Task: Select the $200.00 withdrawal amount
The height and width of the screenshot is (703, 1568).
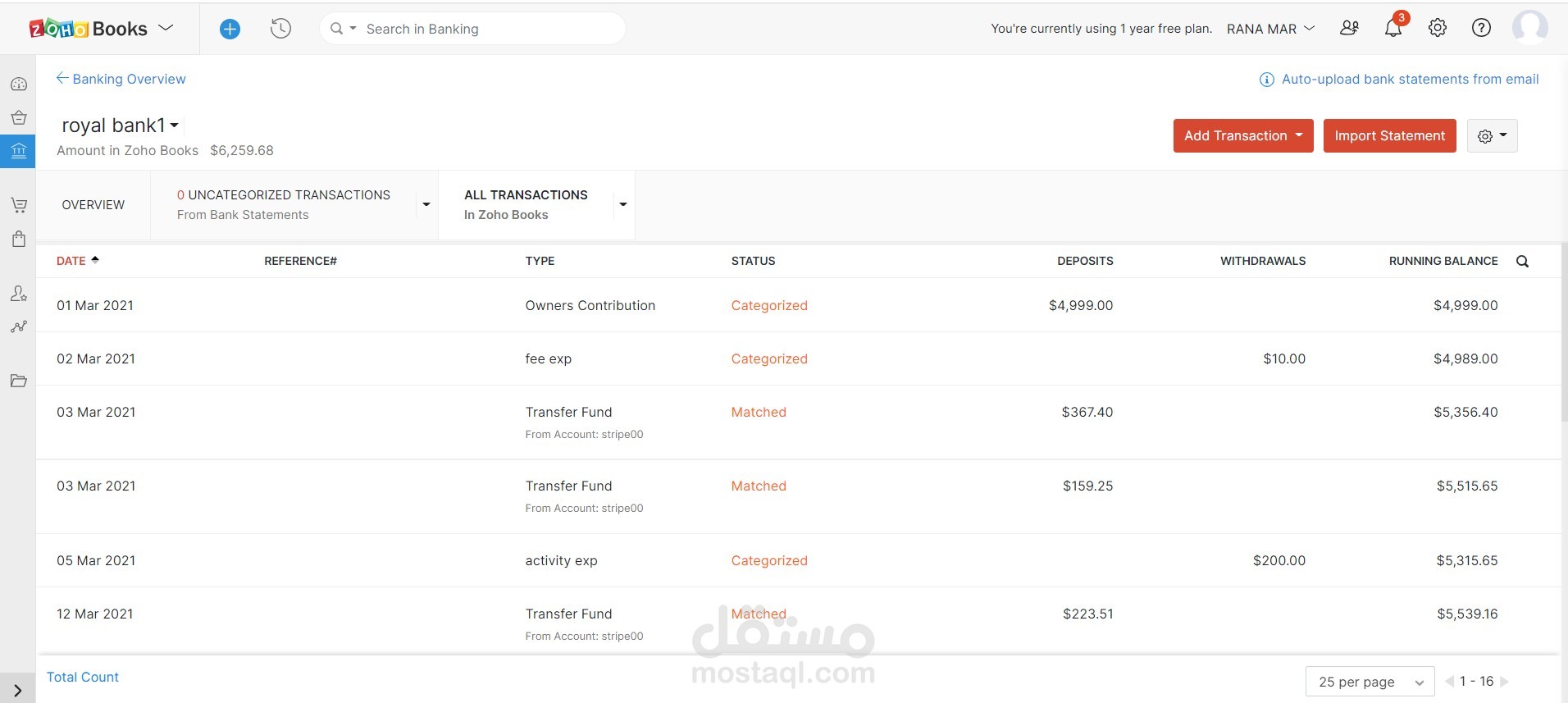Action: click(x=1279, y=560)
